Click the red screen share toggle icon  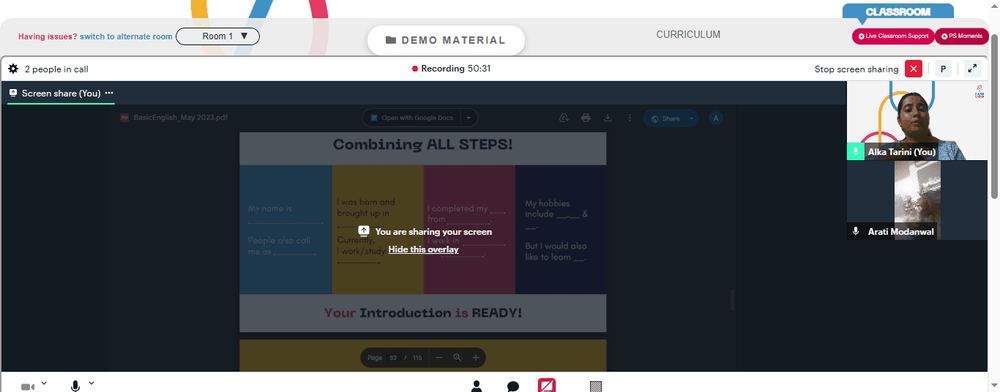pos(547,386)
